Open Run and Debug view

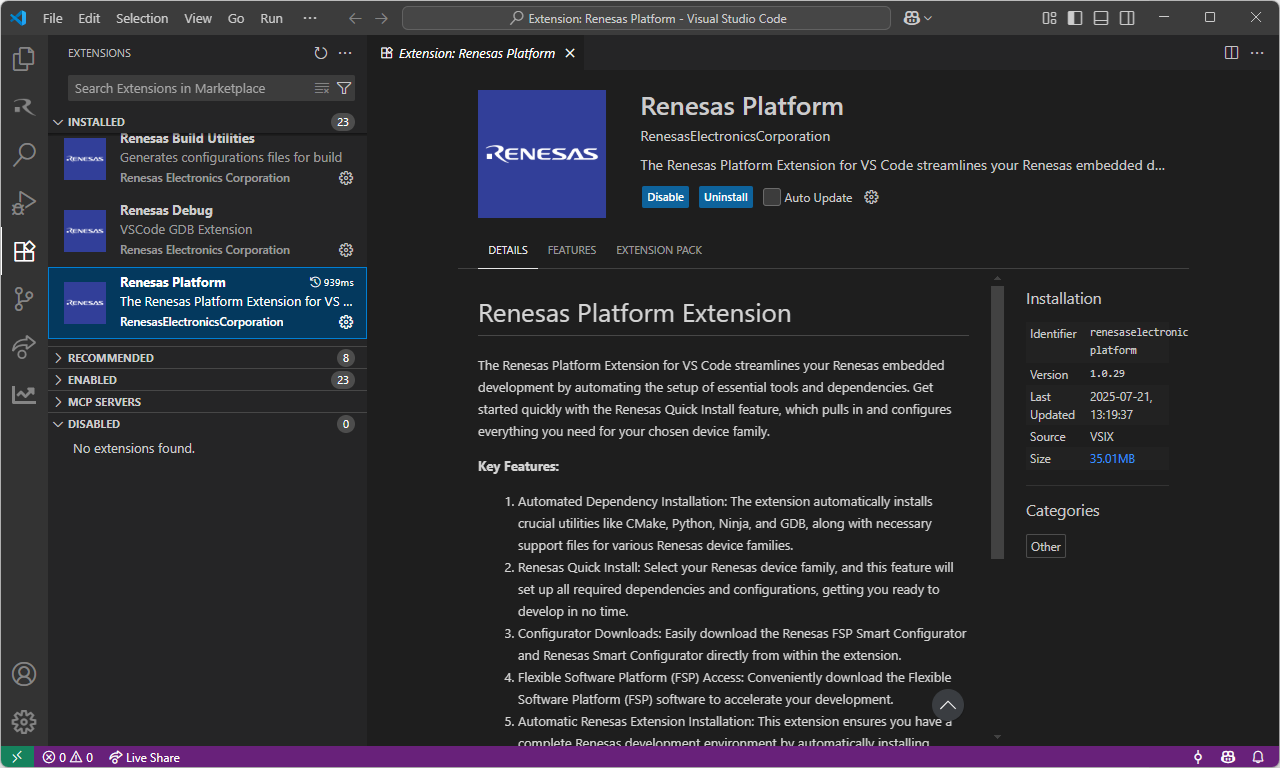click(x=24, y=203)
